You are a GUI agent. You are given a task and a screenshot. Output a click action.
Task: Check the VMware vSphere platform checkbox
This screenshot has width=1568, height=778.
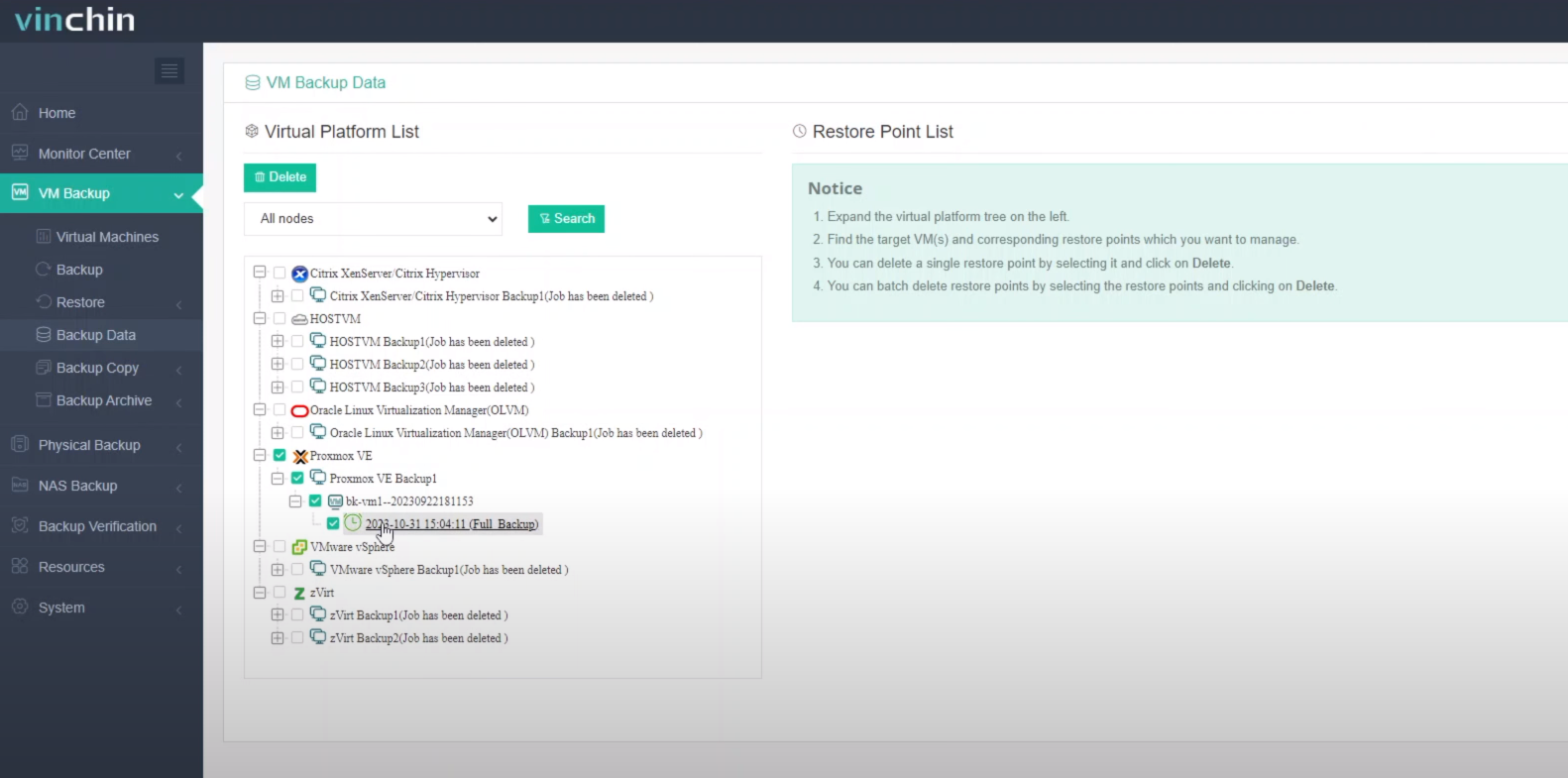(x=280, y=546)
